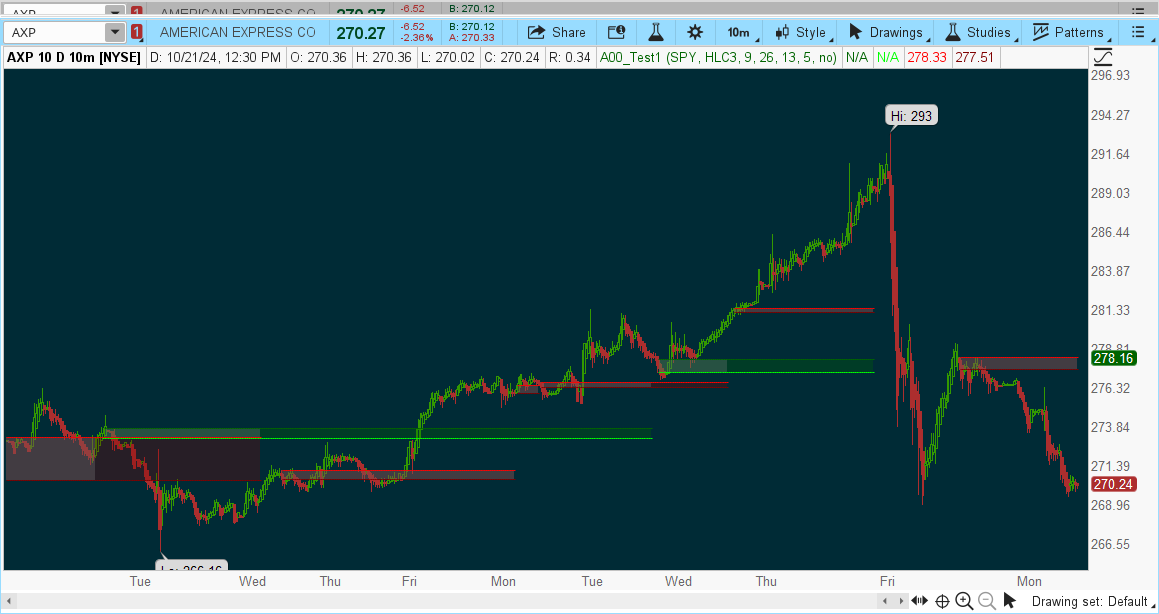1159x614 pixels.
Task: Click the AXP 10 D 10m [NYSE] chart label
Action: point(74,58)
